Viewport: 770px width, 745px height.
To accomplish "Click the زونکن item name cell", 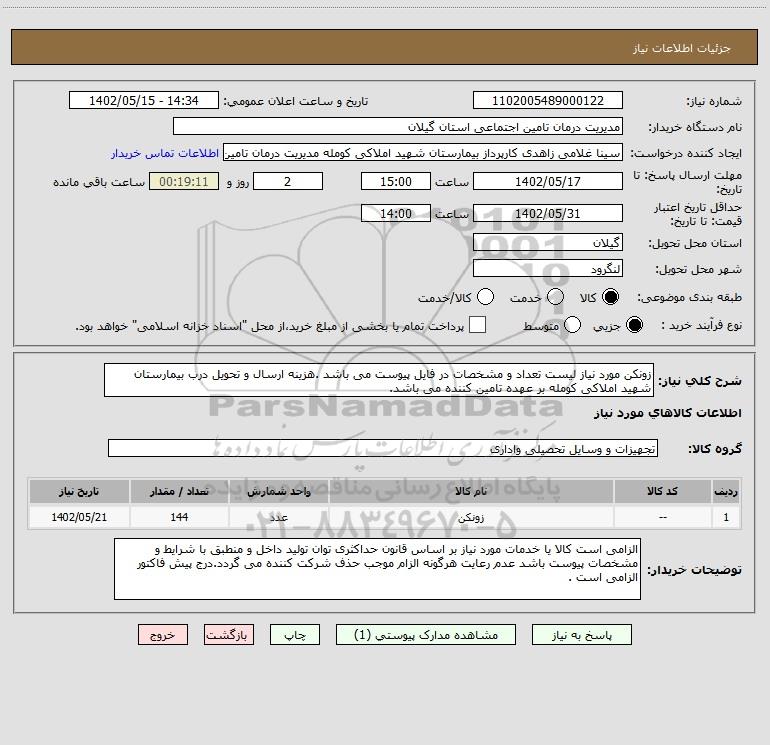I will pyautogui.click(x=471, y=517).
